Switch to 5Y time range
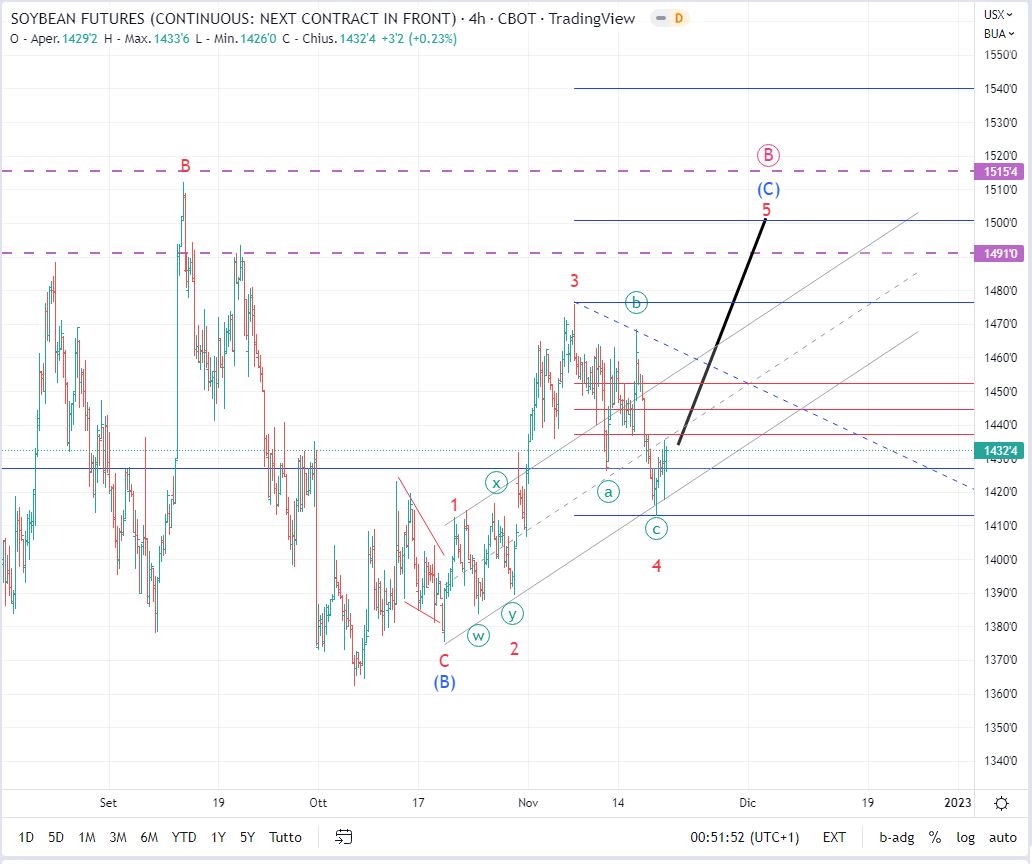This screenshot has height=864, width=1032. click(x=247, y=837)
